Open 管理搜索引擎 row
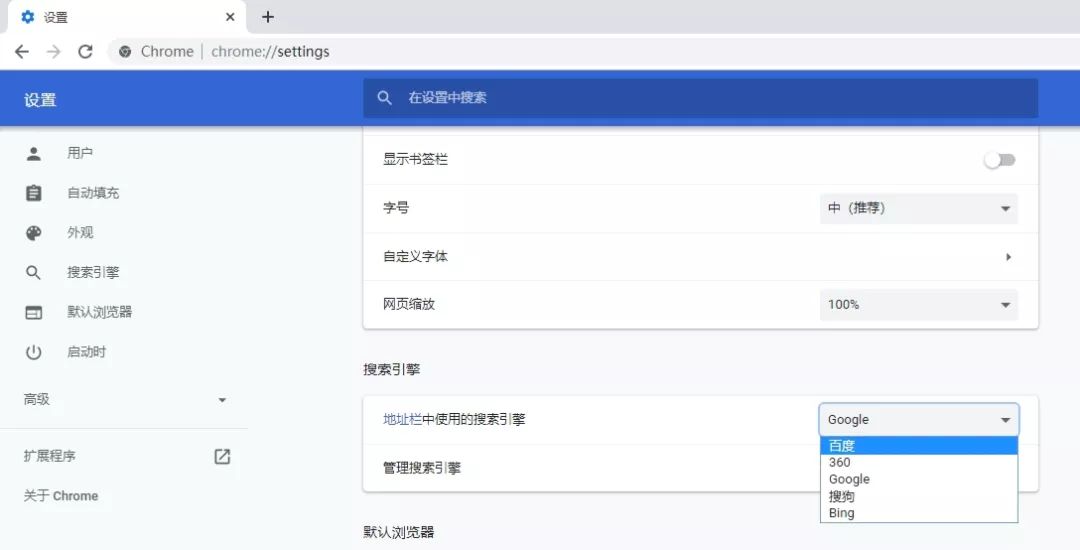 700,468
